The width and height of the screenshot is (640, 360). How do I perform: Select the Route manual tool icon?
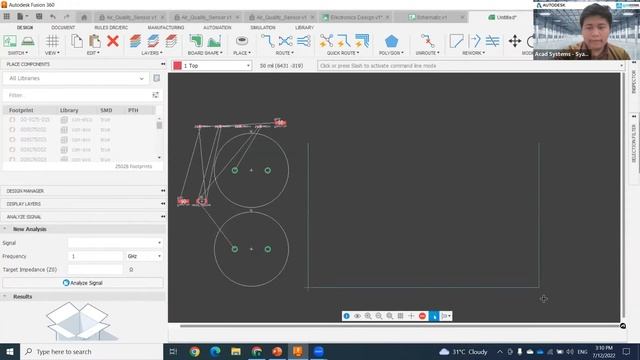click(x=267, y=41)
